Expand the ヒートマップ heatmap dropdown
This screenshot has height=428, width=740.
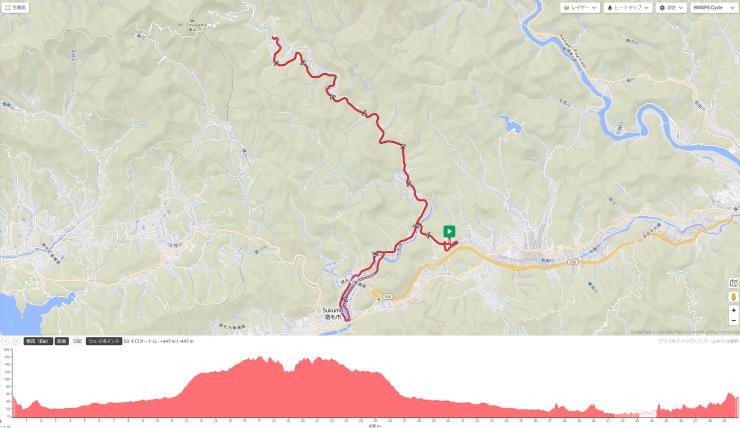pyautogui.click(x=628, y=8)
